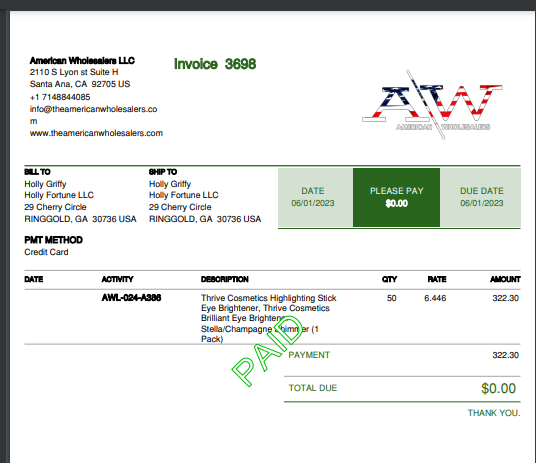Click rate value 6.446

(435, 298)
